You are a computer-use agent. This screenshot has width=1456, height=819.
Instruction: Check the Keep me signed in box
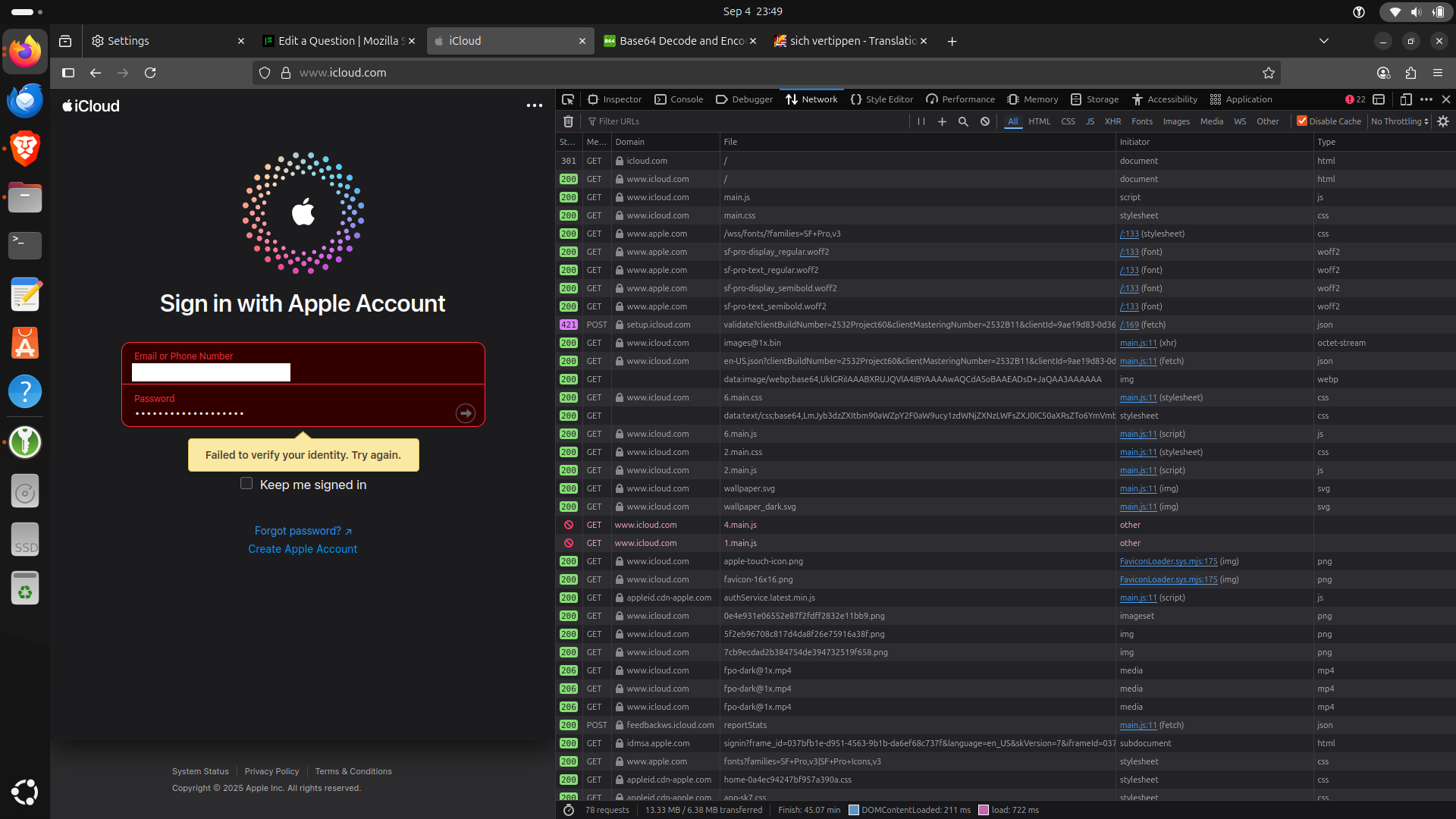coord(246,484)
